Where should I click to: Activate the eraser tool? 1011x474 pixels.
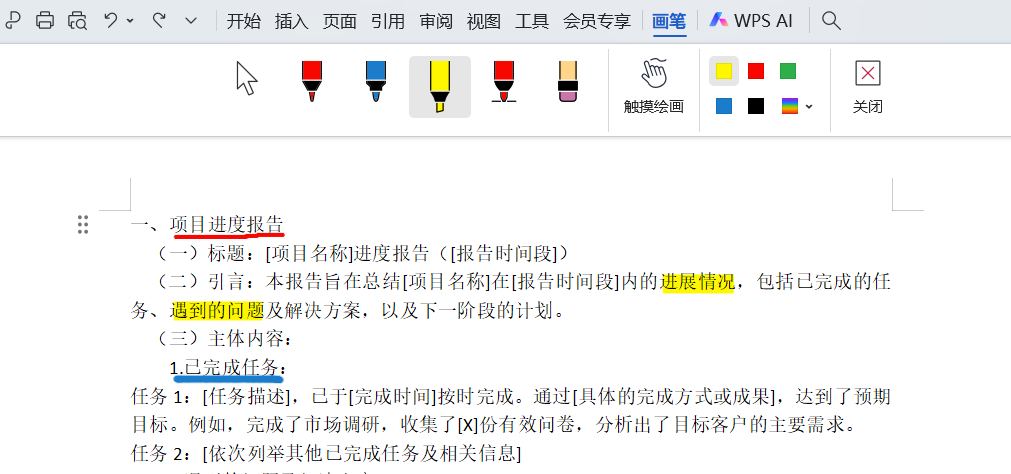point(568,81)
